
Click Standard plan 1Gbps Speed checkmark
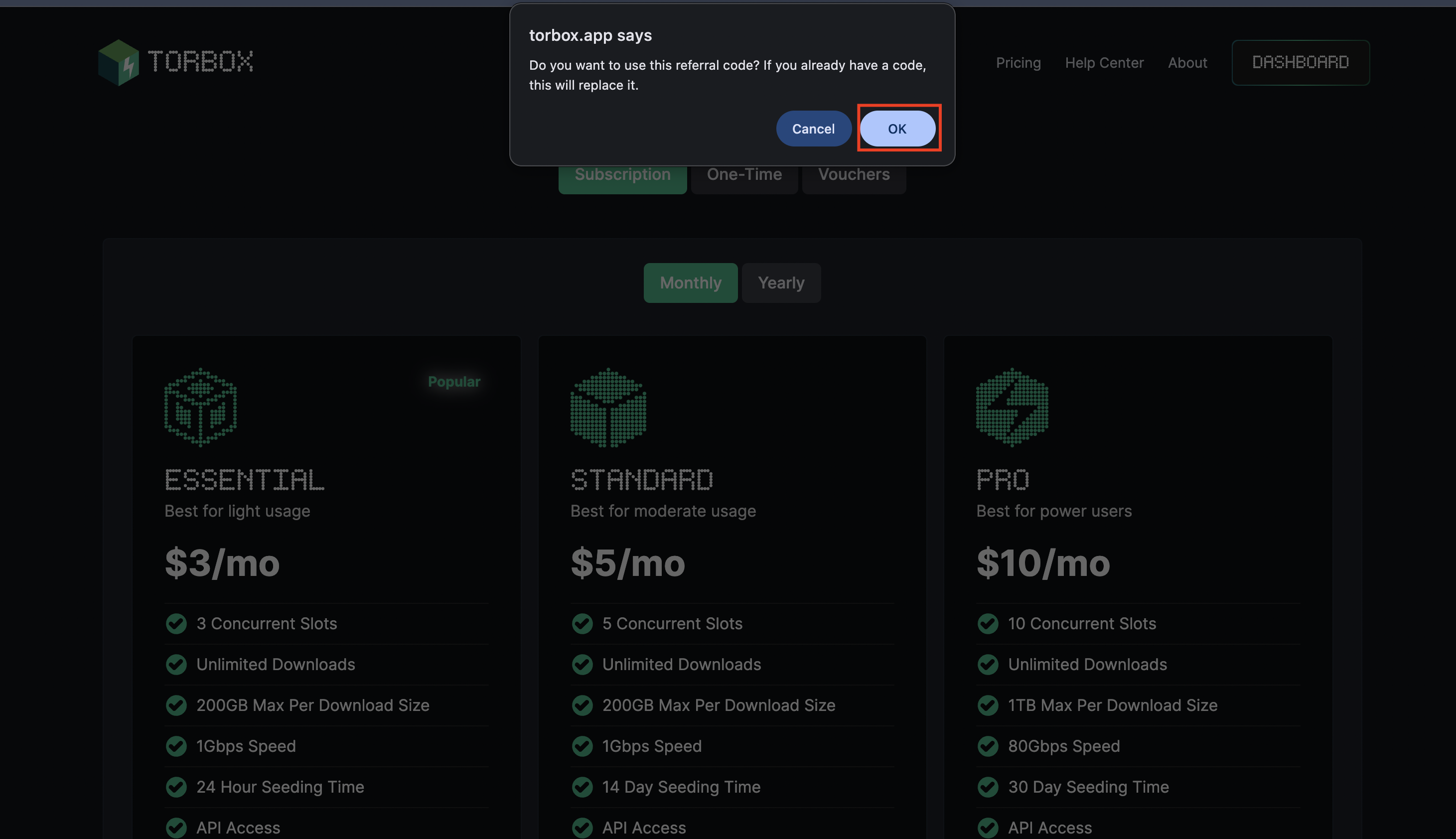point(582,746)
